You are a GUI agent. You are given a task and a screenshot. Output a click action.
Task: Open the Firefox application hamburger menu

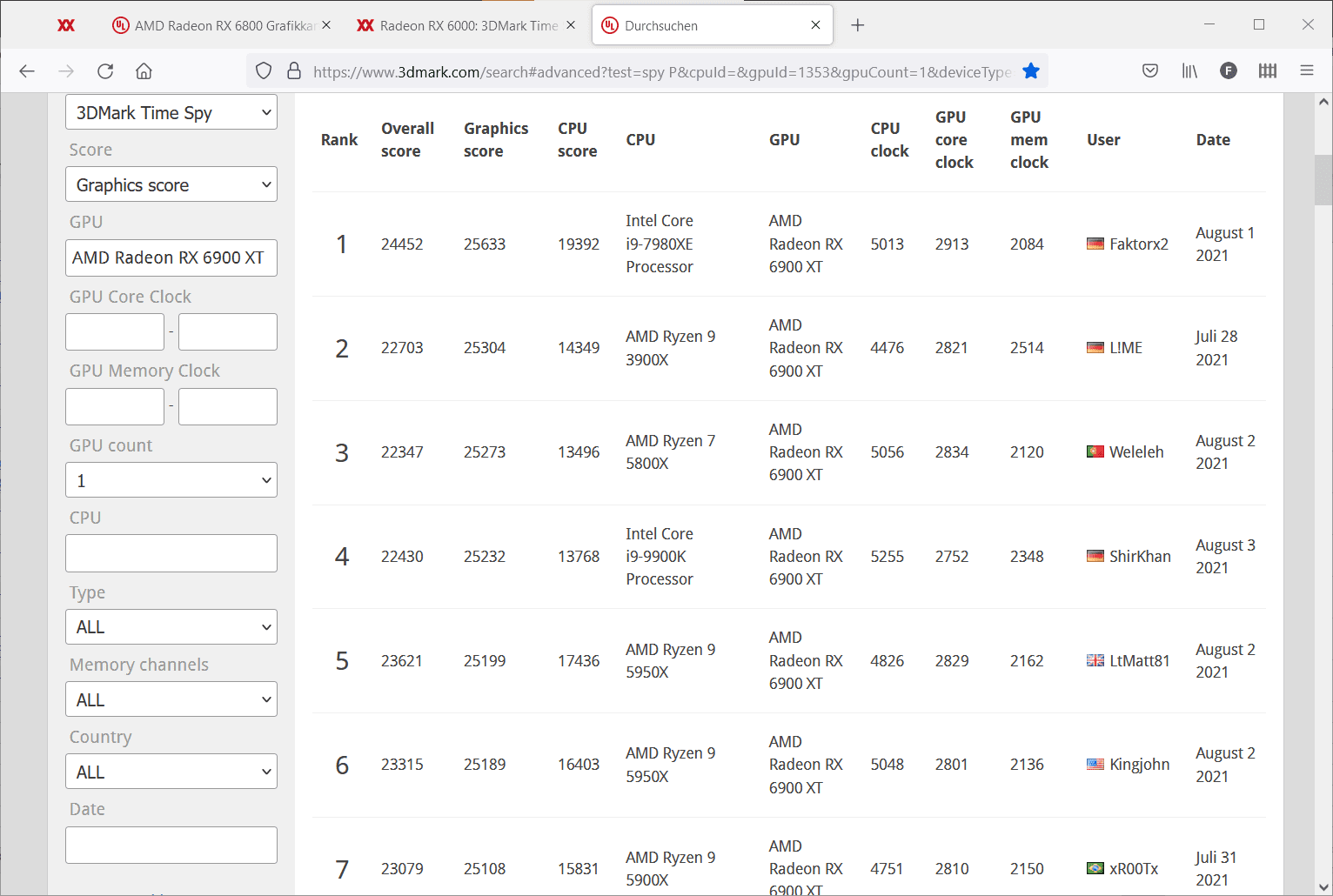pos(1307,71)
